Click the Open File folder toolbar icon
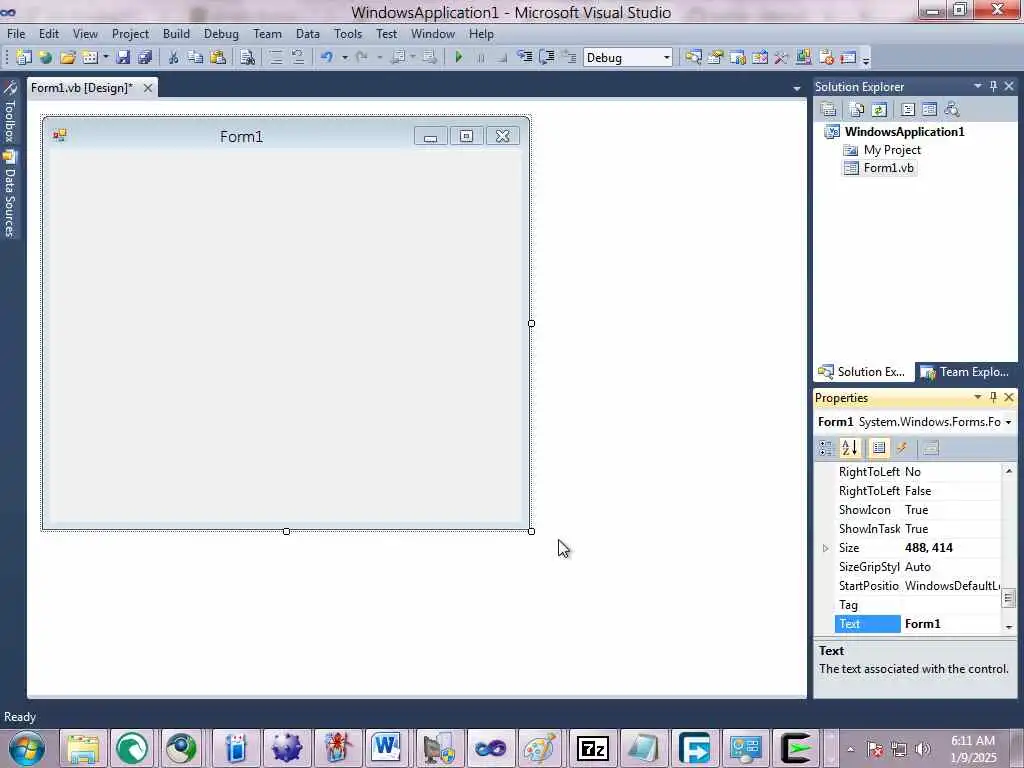The image size is (1024, 768). (x=67, y=57)
